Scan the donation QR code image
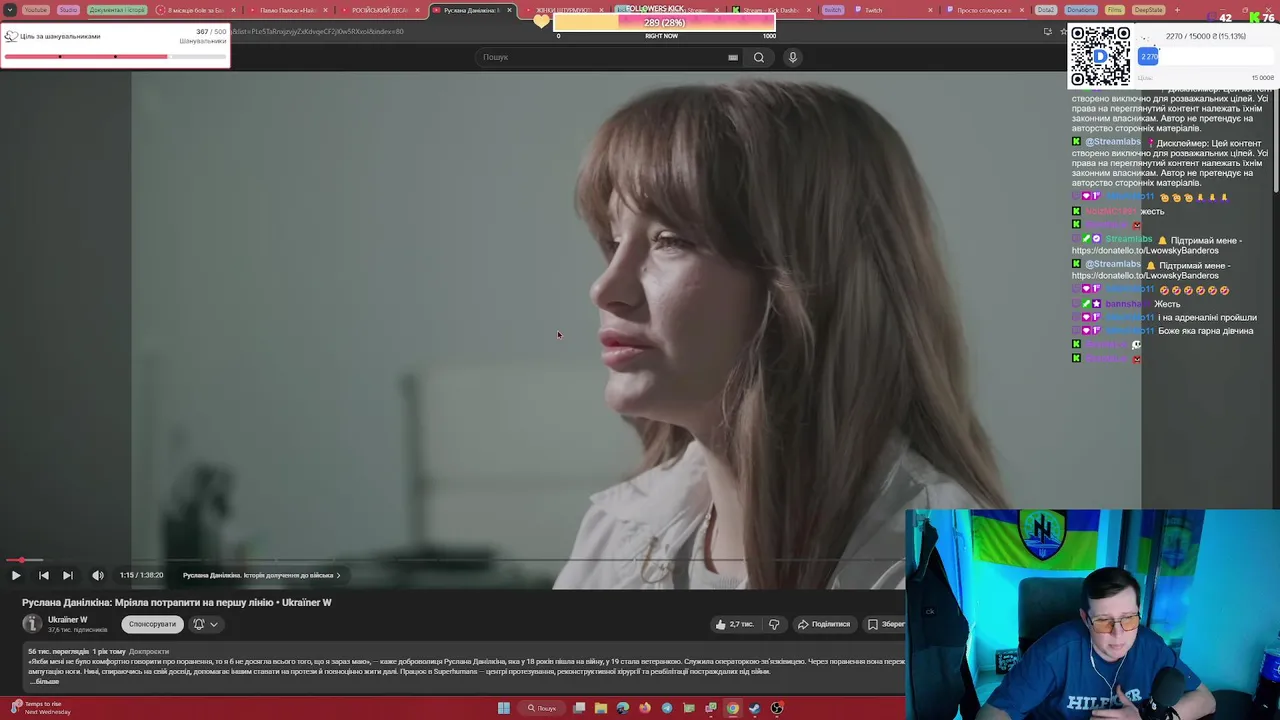The image size is (1280, 720). (1100, 56)
